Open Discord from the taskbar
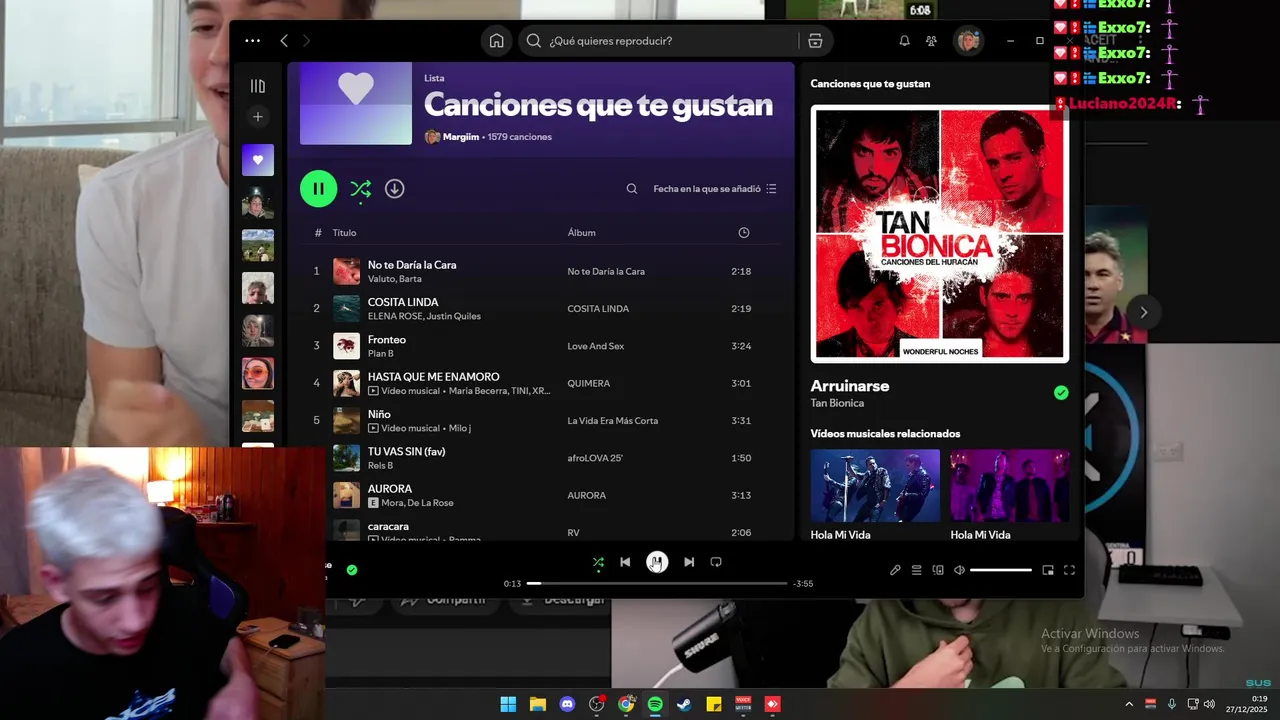Viewport: 1280px width, 720px height. [567, 704]
